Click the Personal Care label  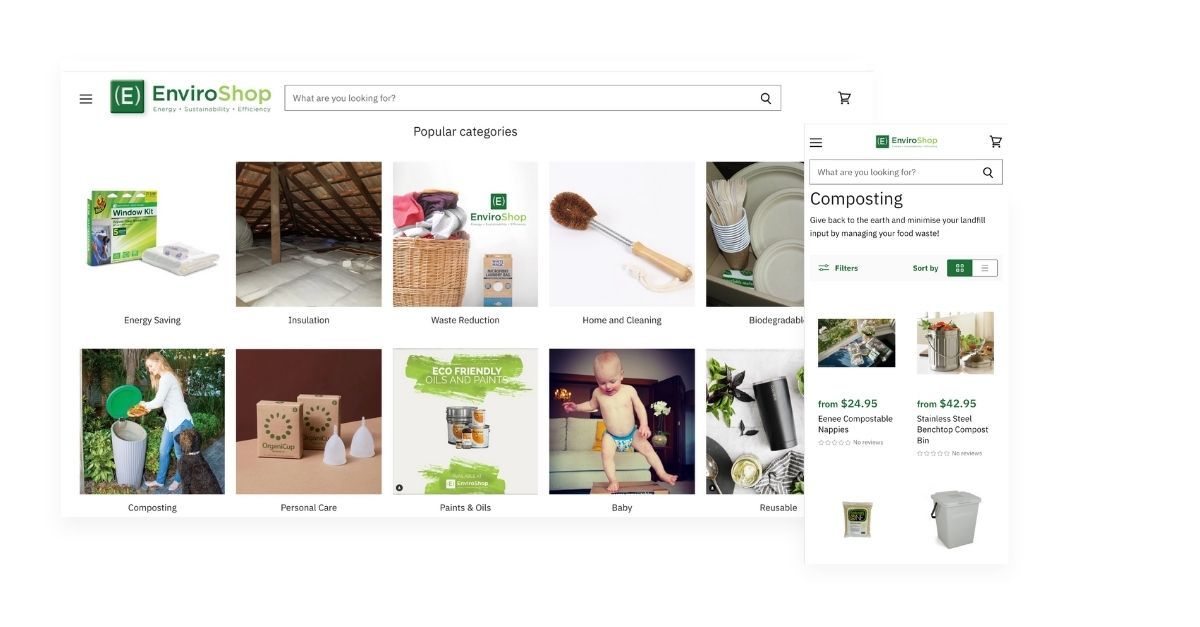(308, 508)
